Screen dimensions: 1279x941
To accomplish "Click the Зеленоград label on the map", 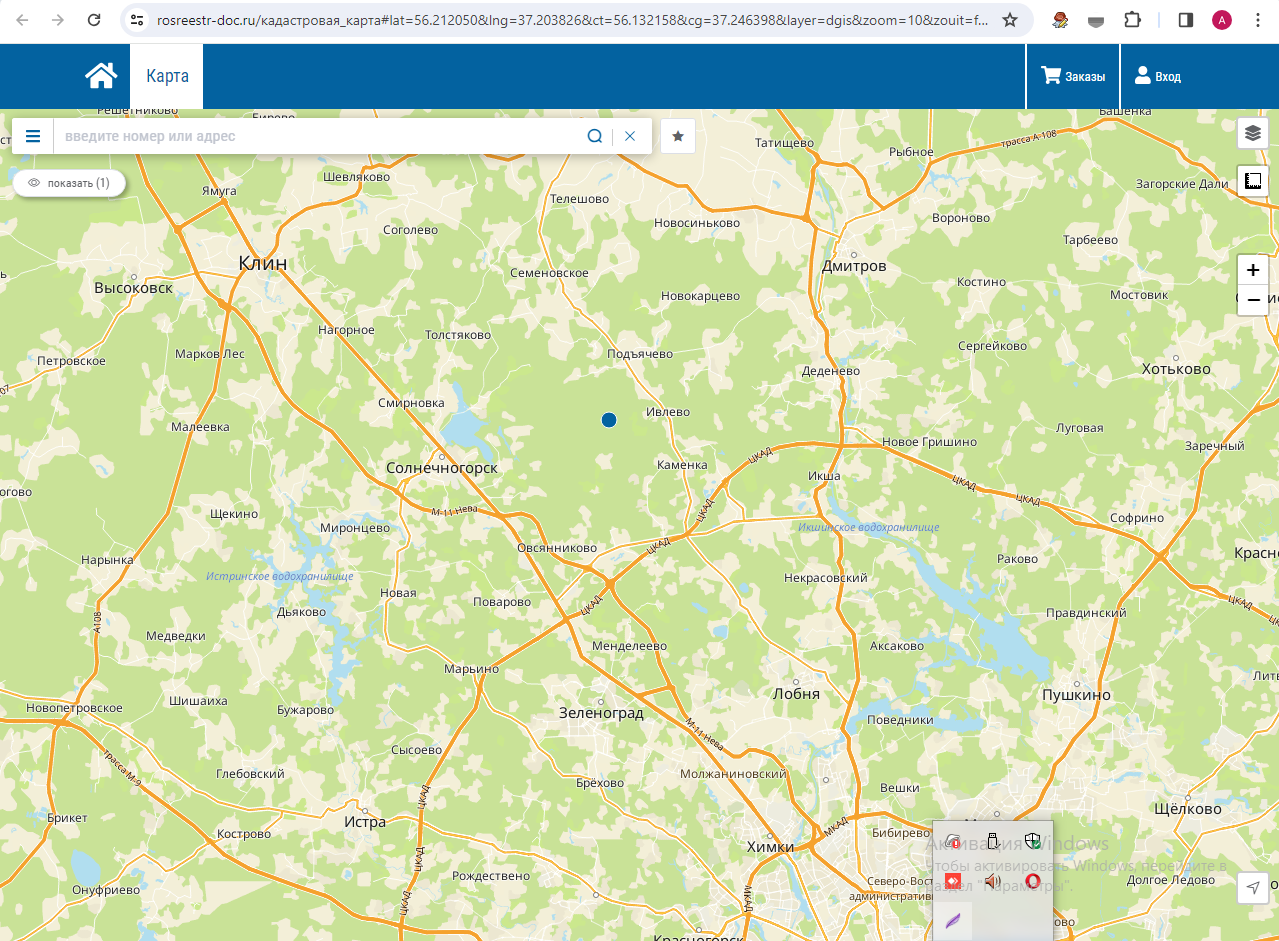I will point(601,713).
